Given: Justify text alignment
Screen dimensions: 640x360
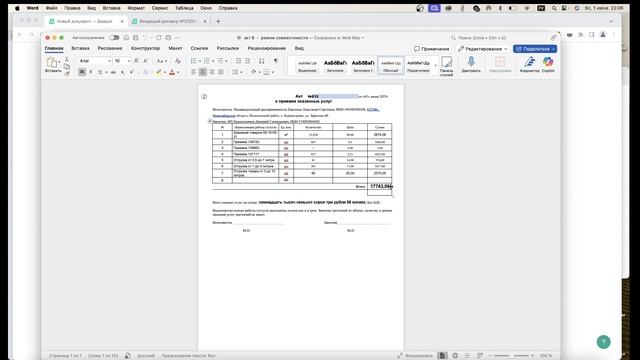Looking at the screenshot, I should (x=221, y=72).
